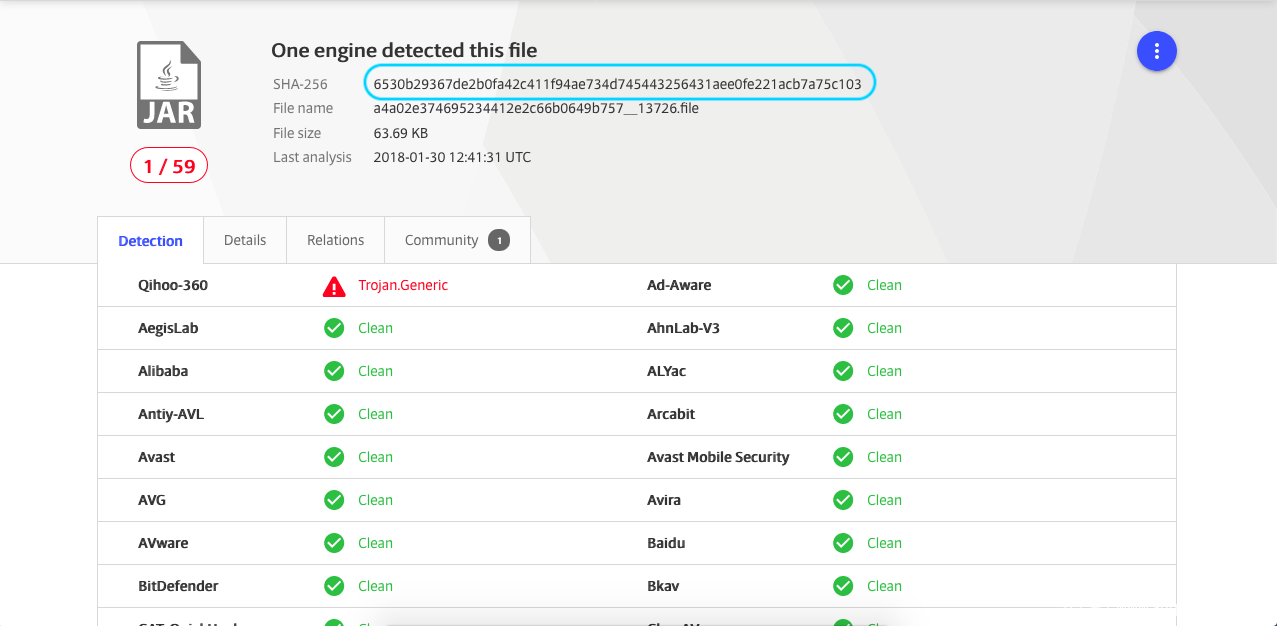The width and height of the screenshot is (1277, 626).
Task: Click the JAR file type icon
Action: tap(169, 85)
